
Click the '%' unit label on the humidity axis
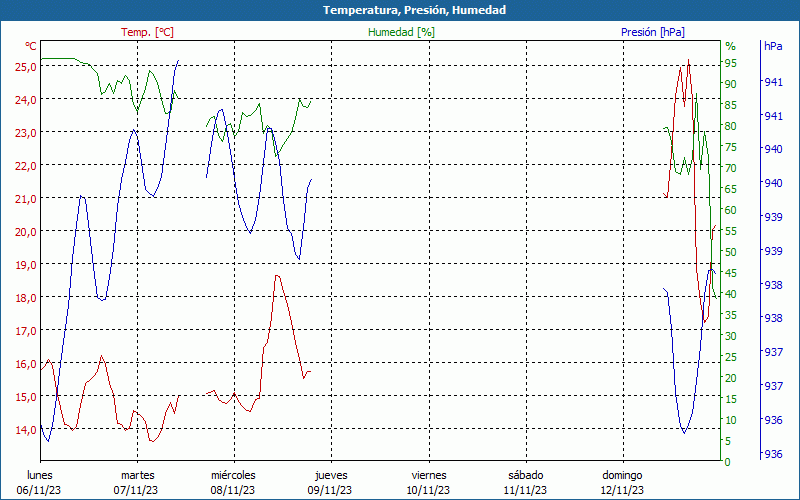pyautogui.click(x=731, y=46)
